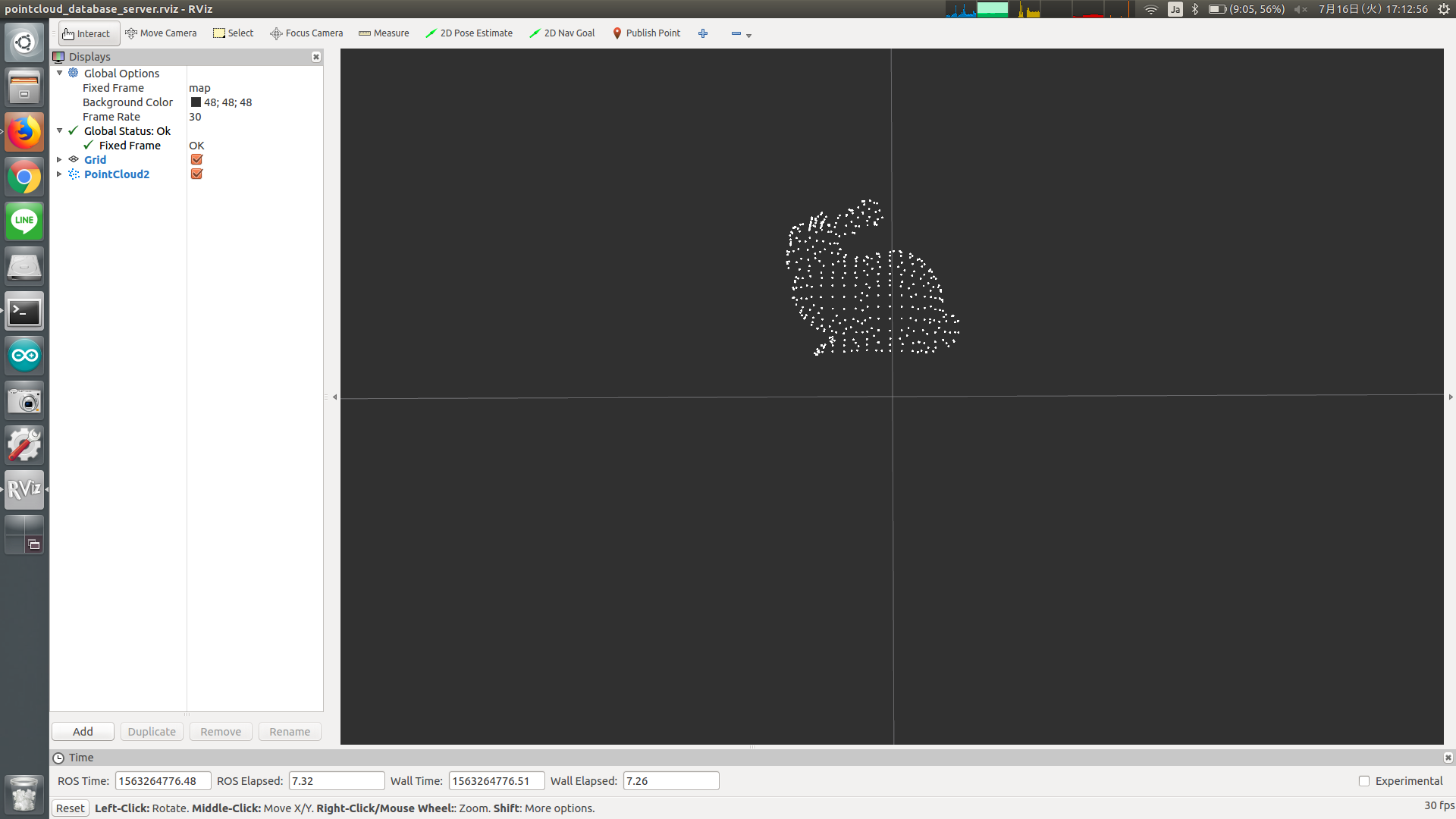1456x819 pixels.
Task: Pick the Measure tool
Action: tap(384, 33)
